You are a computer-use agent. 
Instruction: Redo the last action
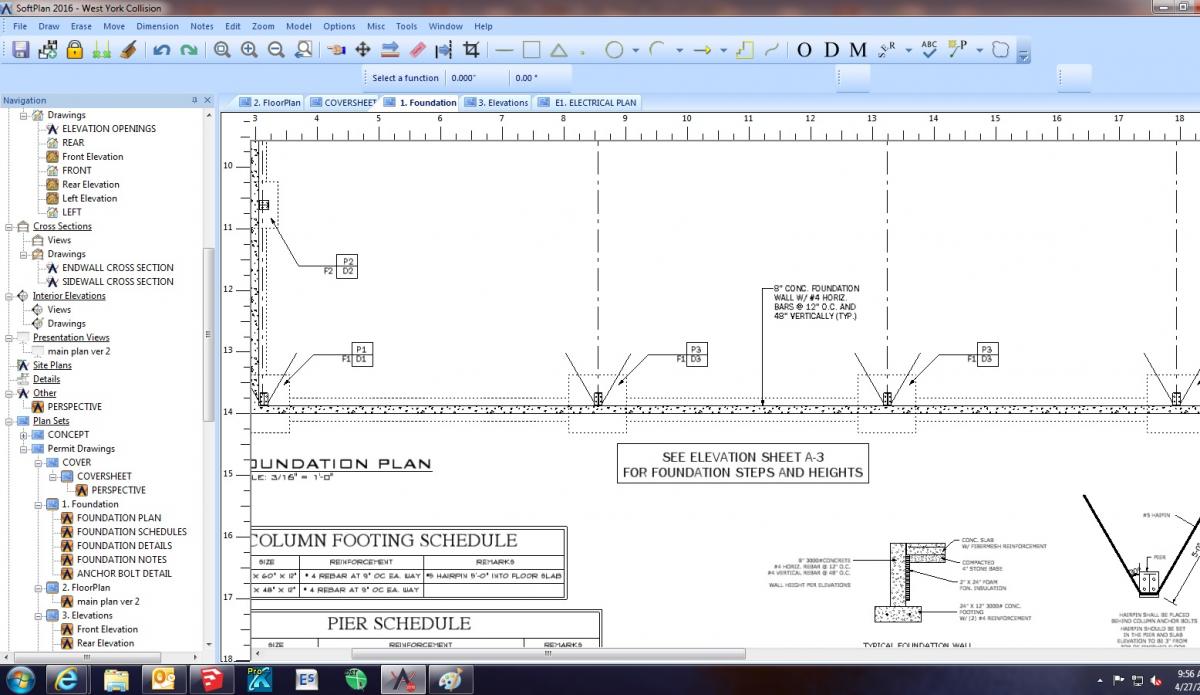point(187,50)
